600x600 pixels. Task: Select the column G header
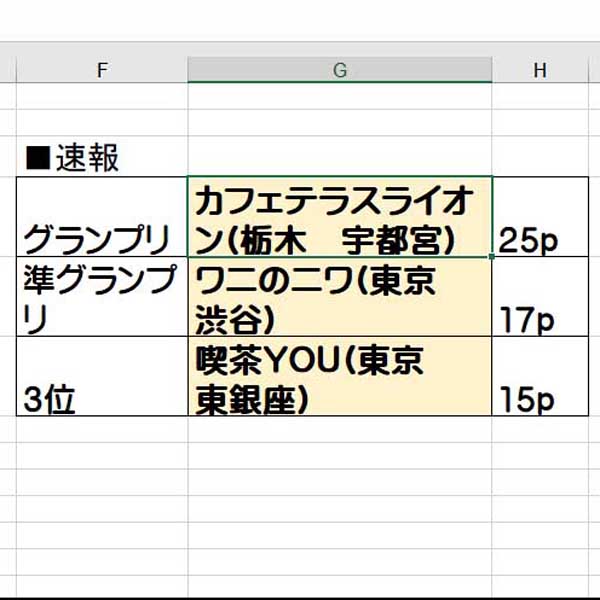340,69
